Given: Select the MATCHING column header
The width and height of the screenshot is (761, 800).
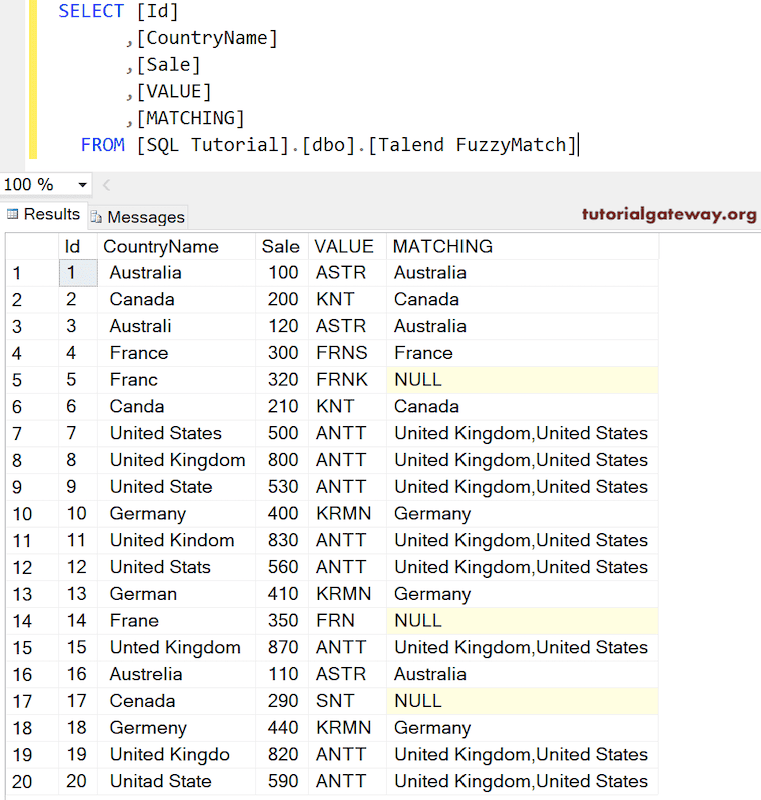Looking at the screenshot, I should pyautogui.click(x=522, y=246).
